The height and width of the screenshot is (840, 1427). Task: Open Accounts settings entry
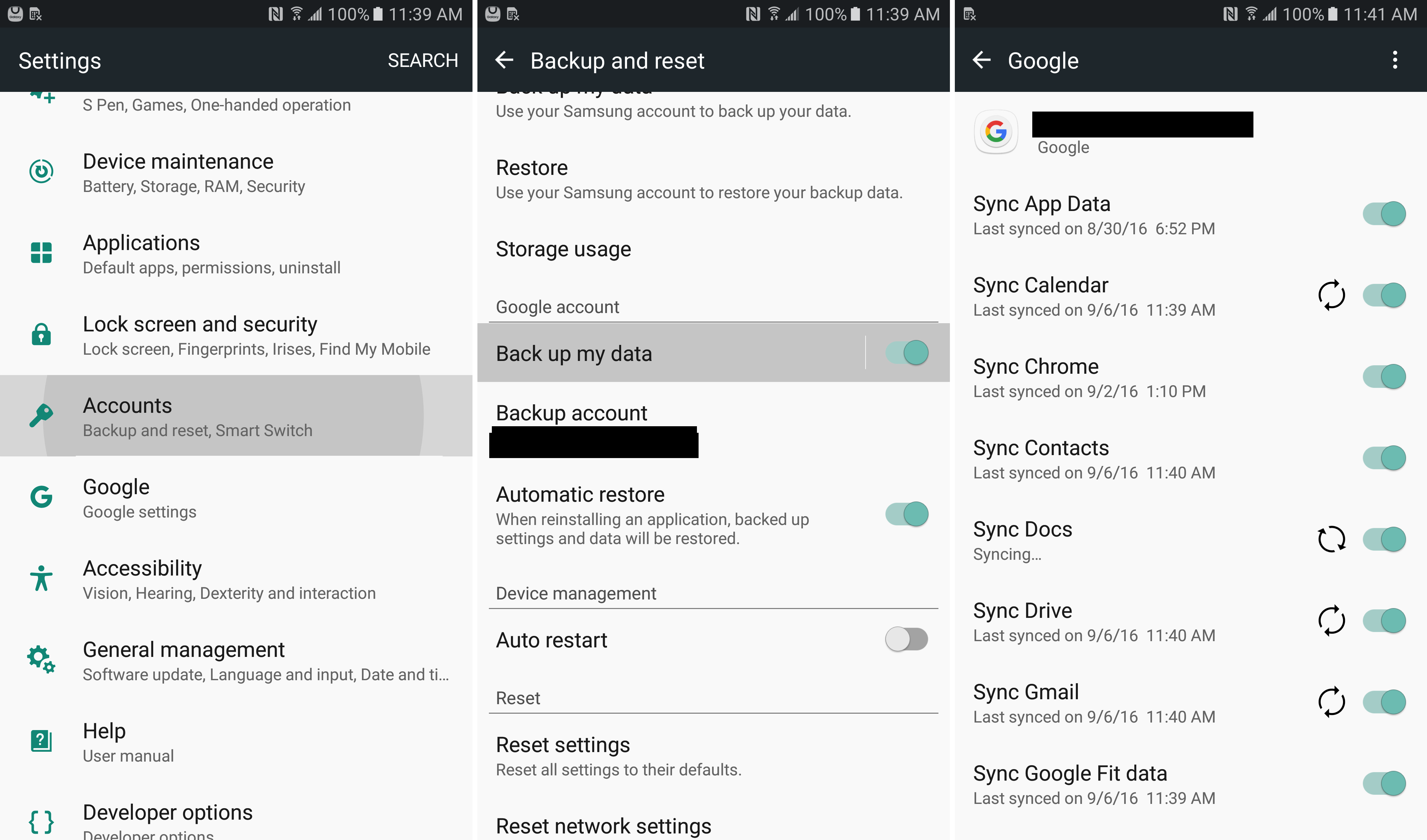pos(236,416)
